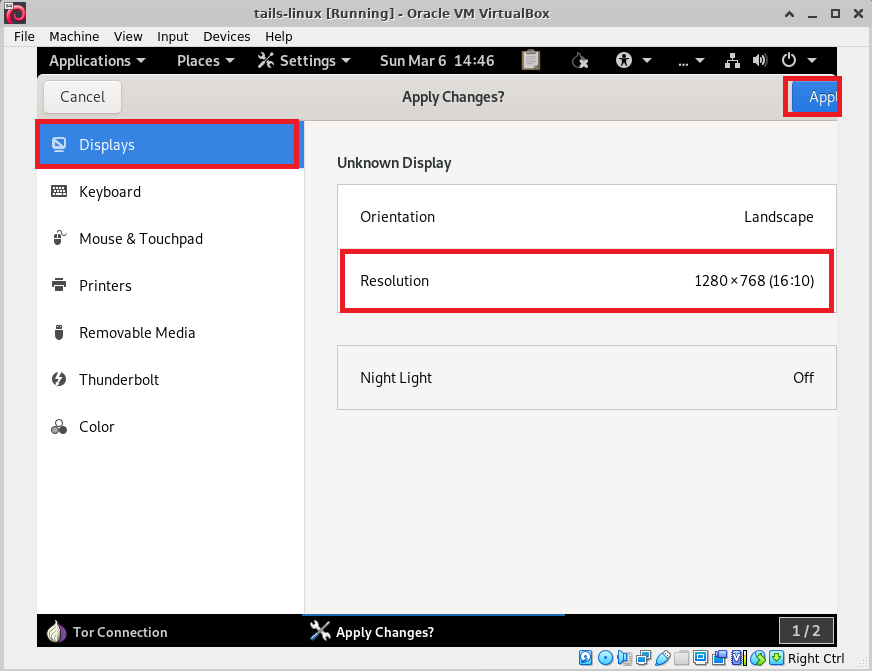Click the power icon in top bar
This screenshot has height=671, width=872.
pyautogui.click(x=789, y=60)
